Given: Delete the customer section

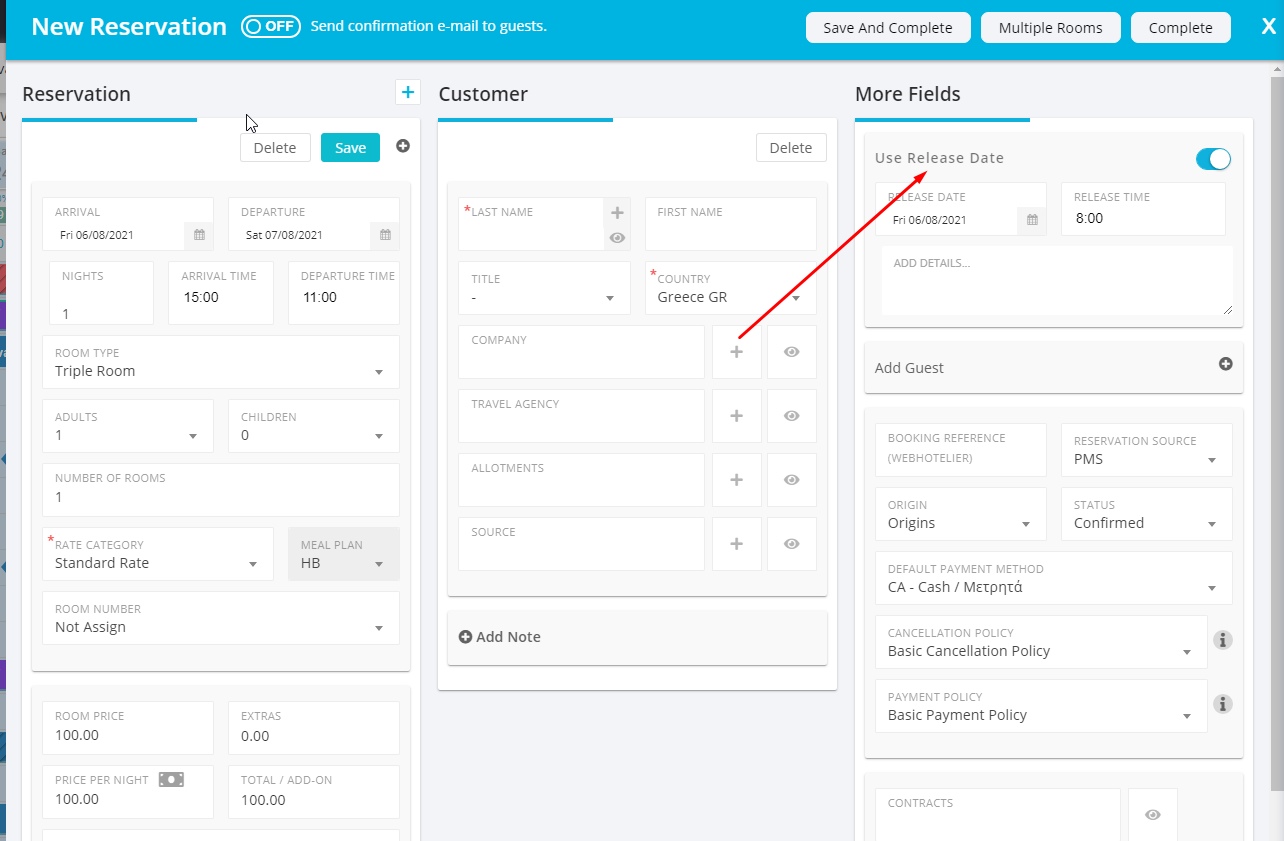Looking at the screenshot, I should [x=791, y=147].
